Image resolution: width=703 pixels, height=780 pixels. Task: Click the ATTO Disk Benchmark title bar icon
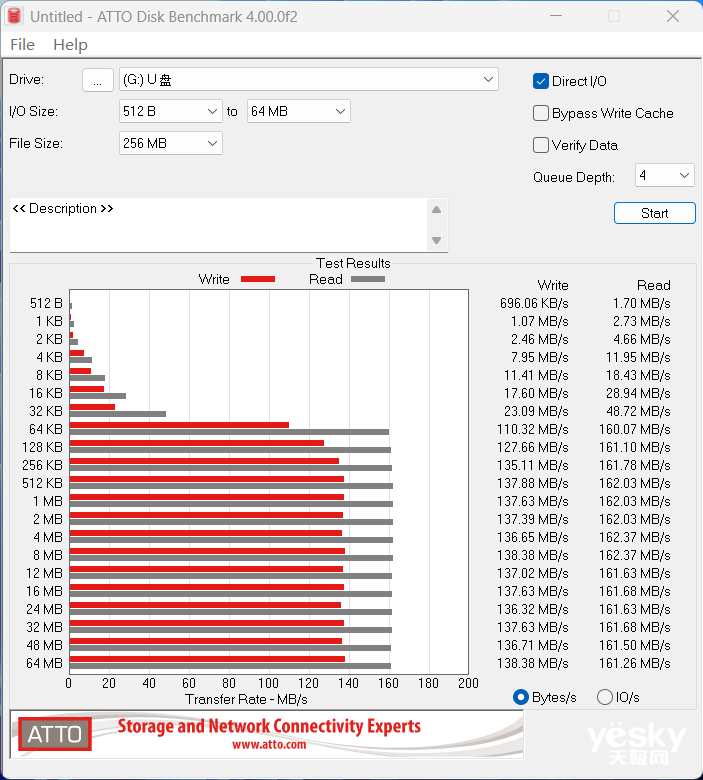point(14,16)
